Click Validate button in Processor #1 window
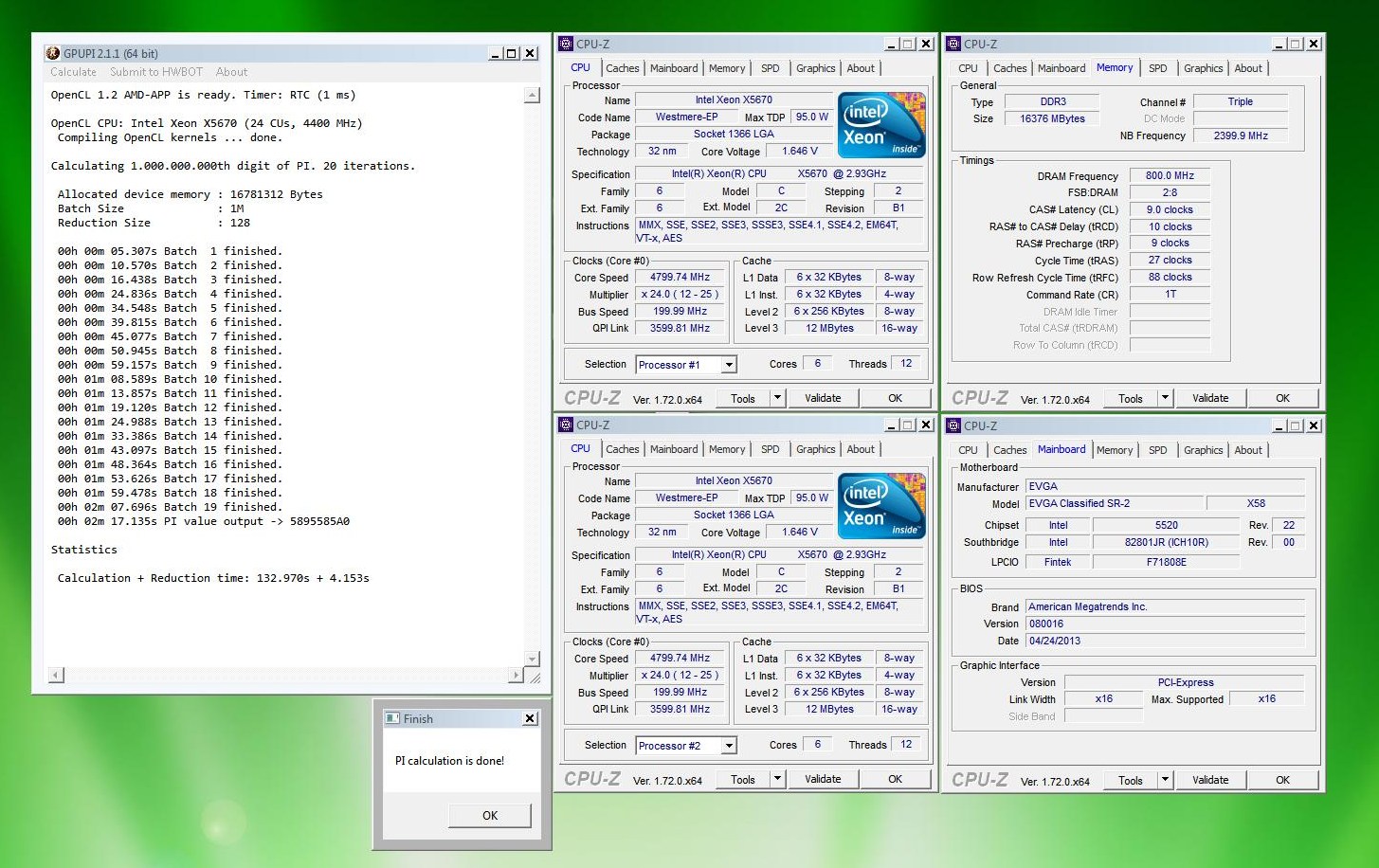The image size is (1379, 868). (823, 398)
